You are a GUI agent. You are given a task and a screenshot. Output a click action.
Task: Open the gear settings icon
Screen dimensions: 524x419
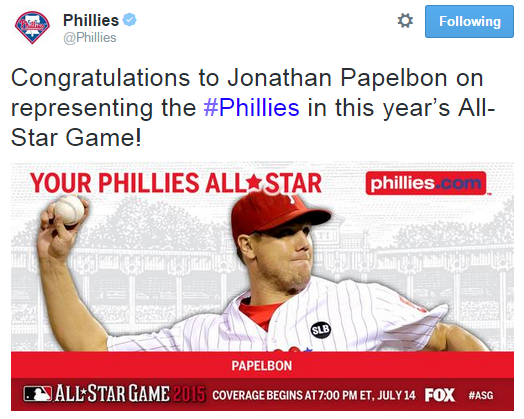click(405, 21)
